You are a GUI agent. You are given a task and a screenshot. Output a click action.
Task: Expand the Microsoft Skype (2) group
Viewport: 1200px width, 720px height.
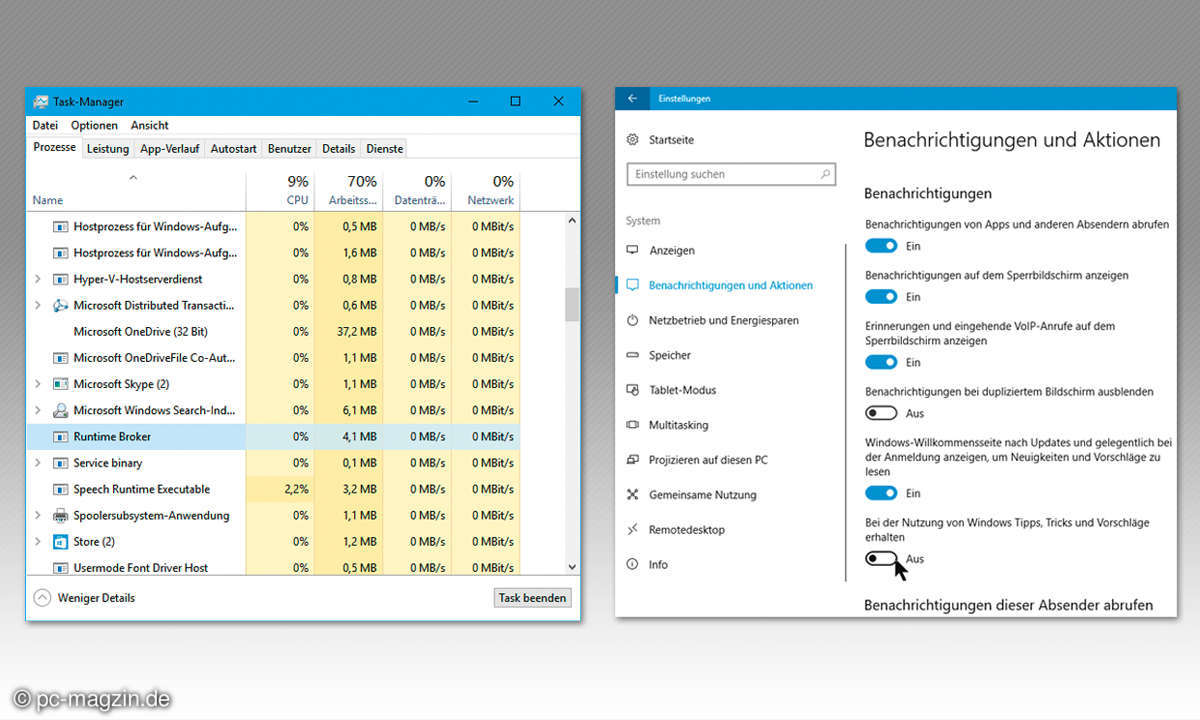pos(38,384)
